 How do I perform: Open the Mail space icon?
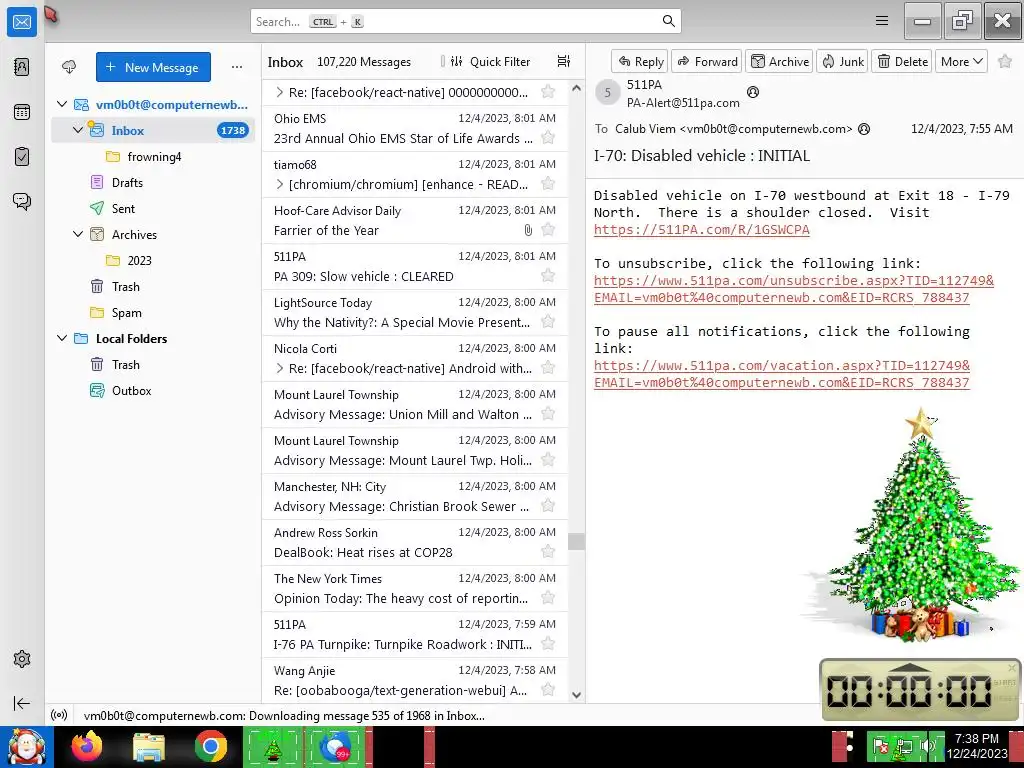[22, 22]
